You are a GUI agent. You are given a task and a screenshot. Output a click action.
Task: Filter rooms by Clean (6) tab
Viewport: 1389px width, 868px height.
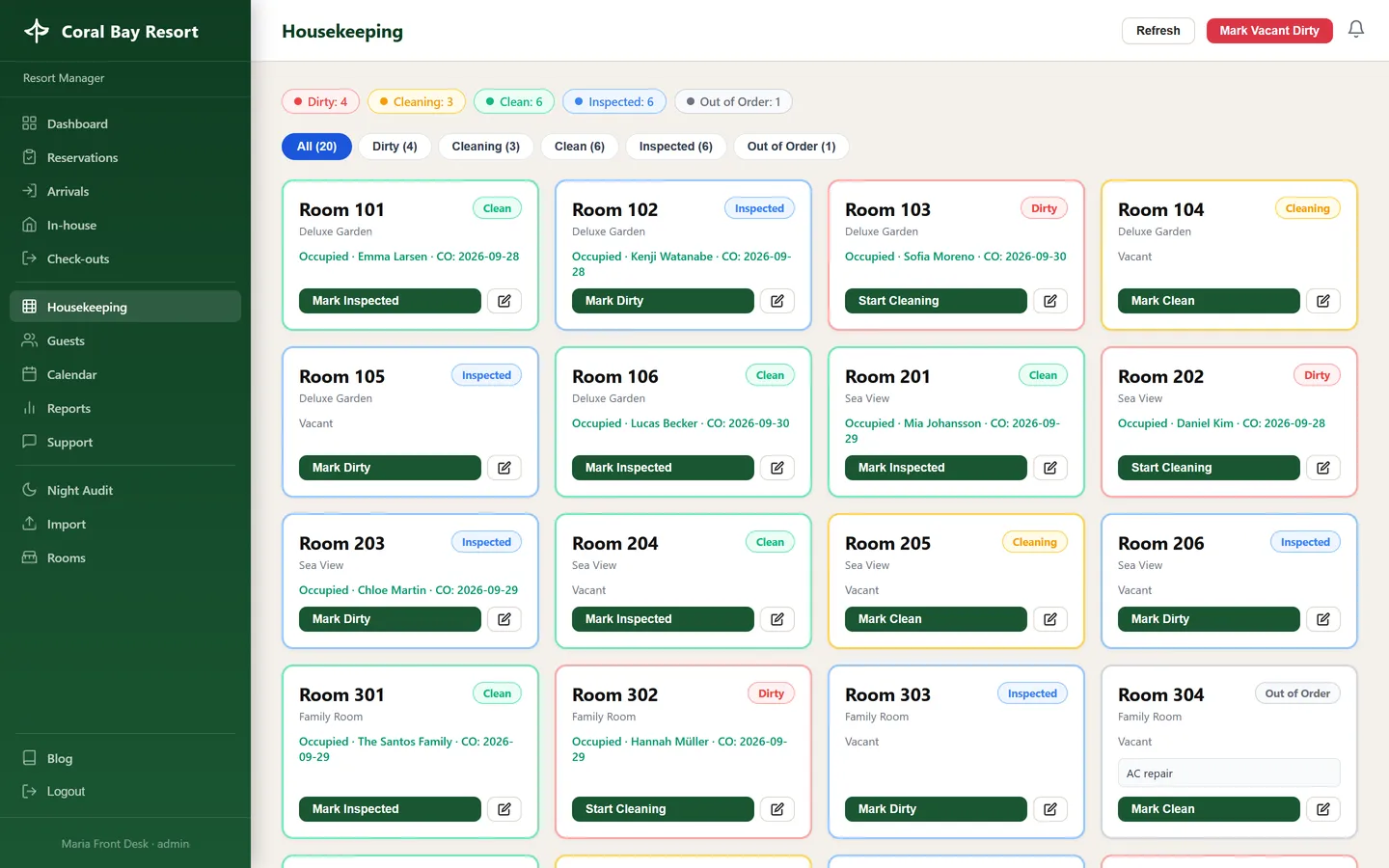(x=580, y=147)
